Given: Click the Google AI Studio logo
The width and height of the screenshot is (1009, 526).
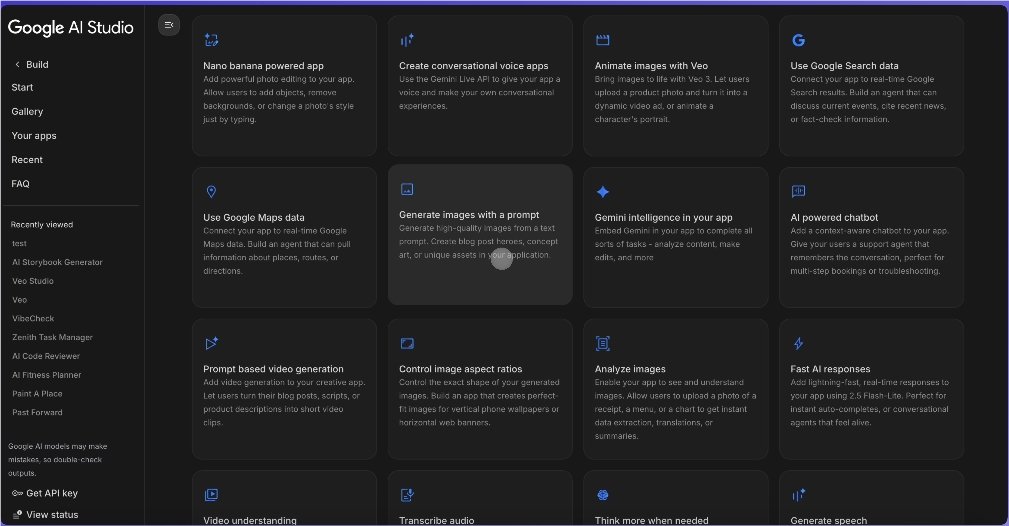Looking at the screenshot, I should tap(71, 28).
